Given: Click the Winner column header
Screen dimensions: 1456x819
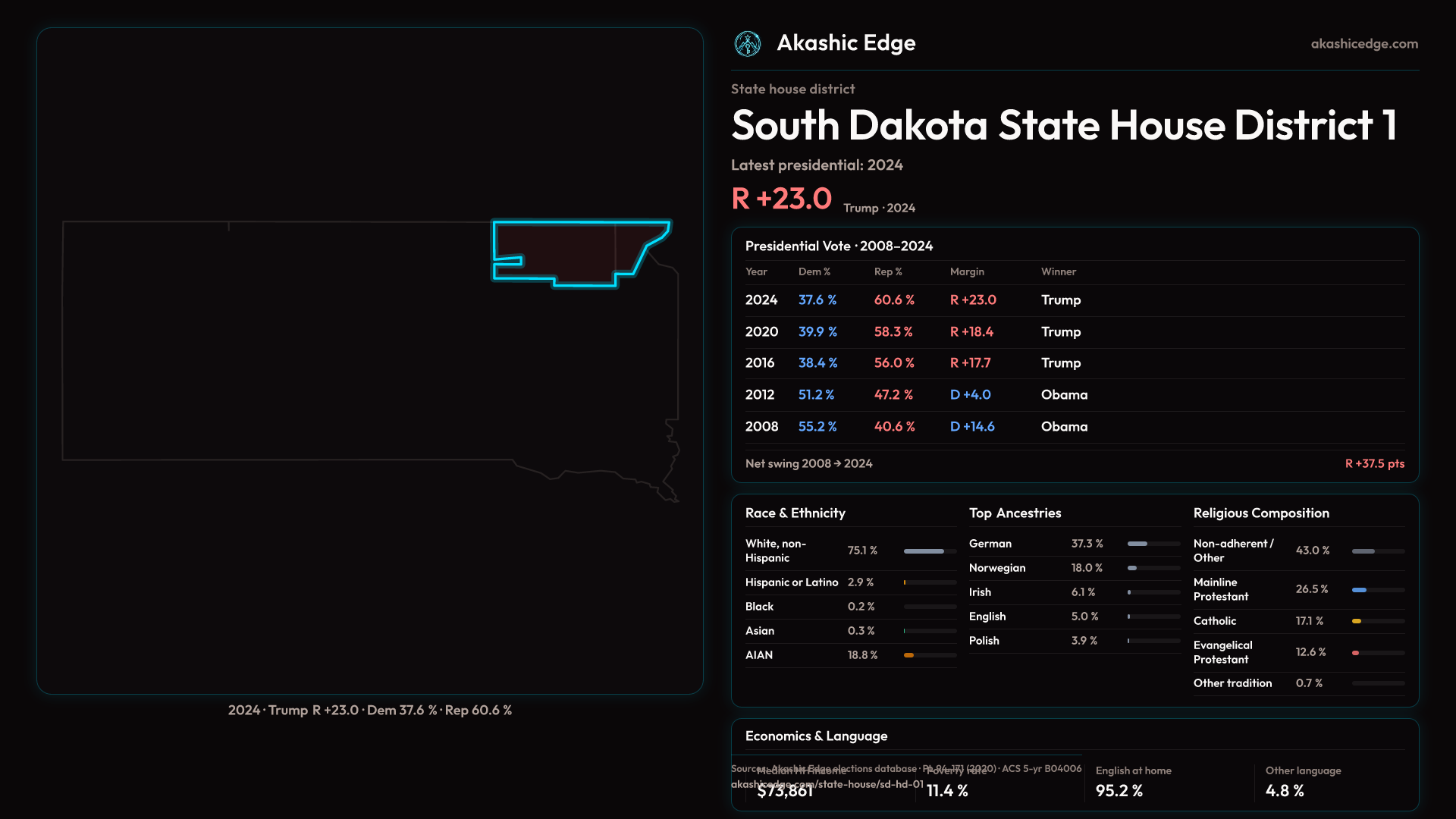Looking at the screenshot, I should (1058, 271).
